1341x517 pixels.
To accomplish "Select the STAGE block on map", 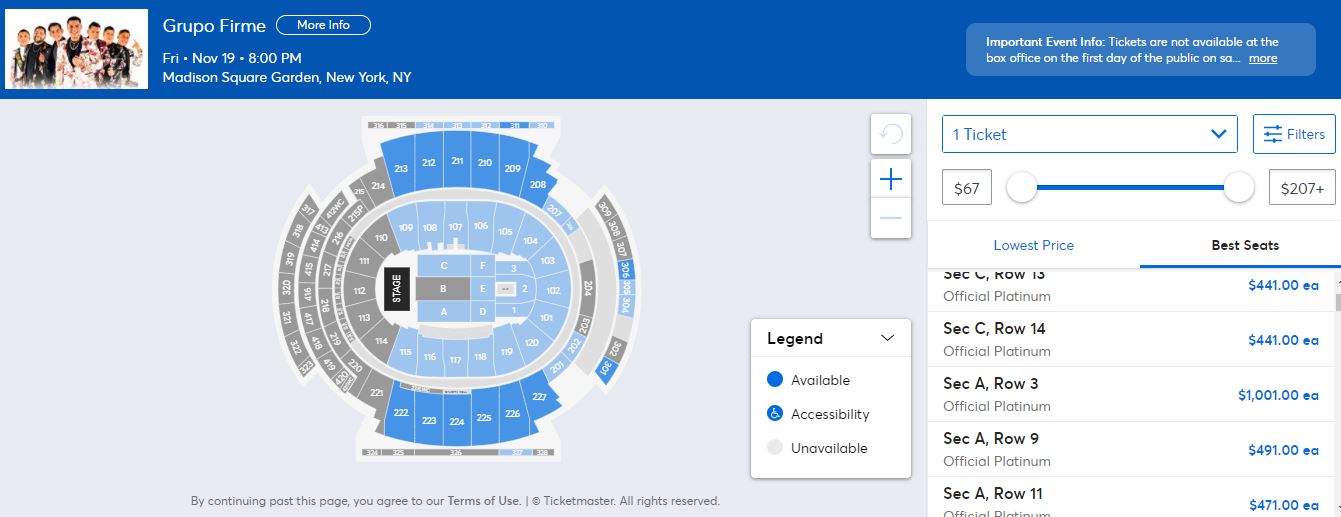I will click(397, 288).
